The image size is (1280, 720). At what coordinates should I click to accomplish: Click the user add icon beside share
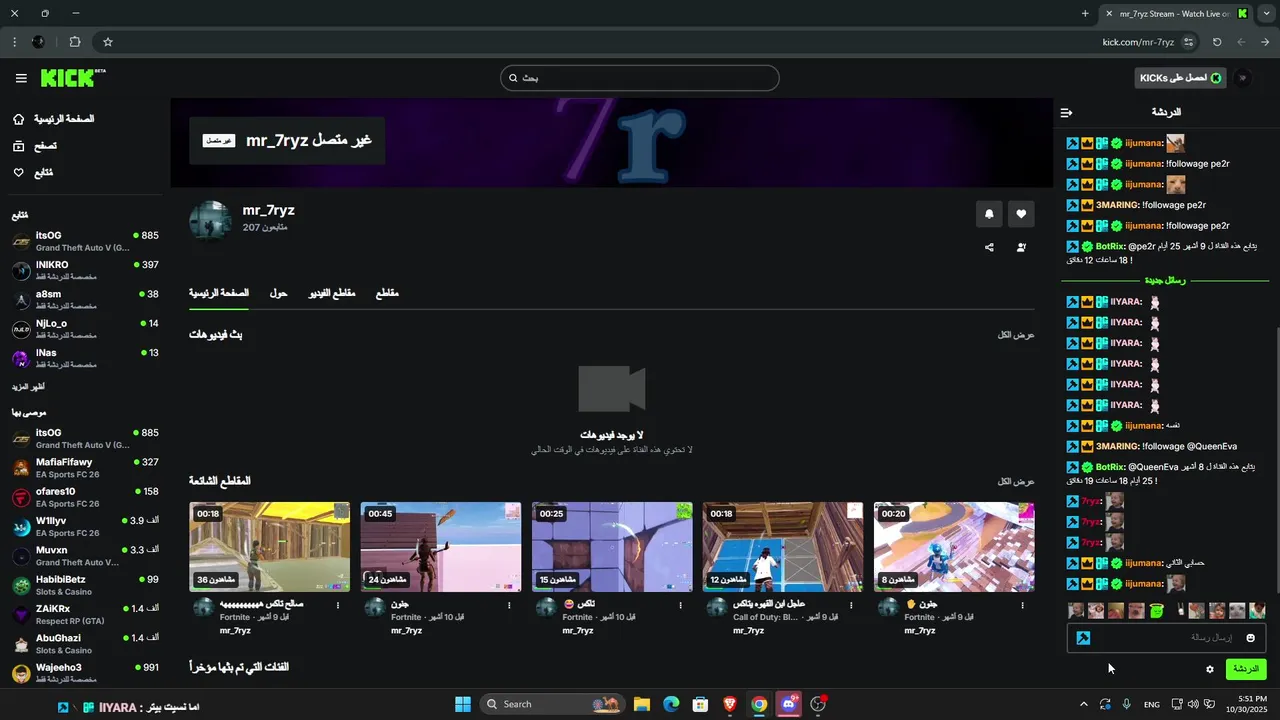click(1021, 247)
